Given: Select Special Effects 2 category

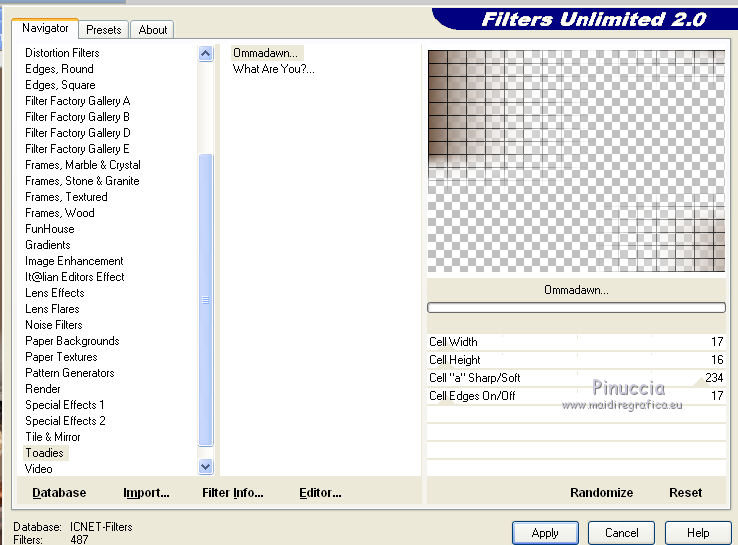Looking at the screenshot, I should [x=65, y=421].
